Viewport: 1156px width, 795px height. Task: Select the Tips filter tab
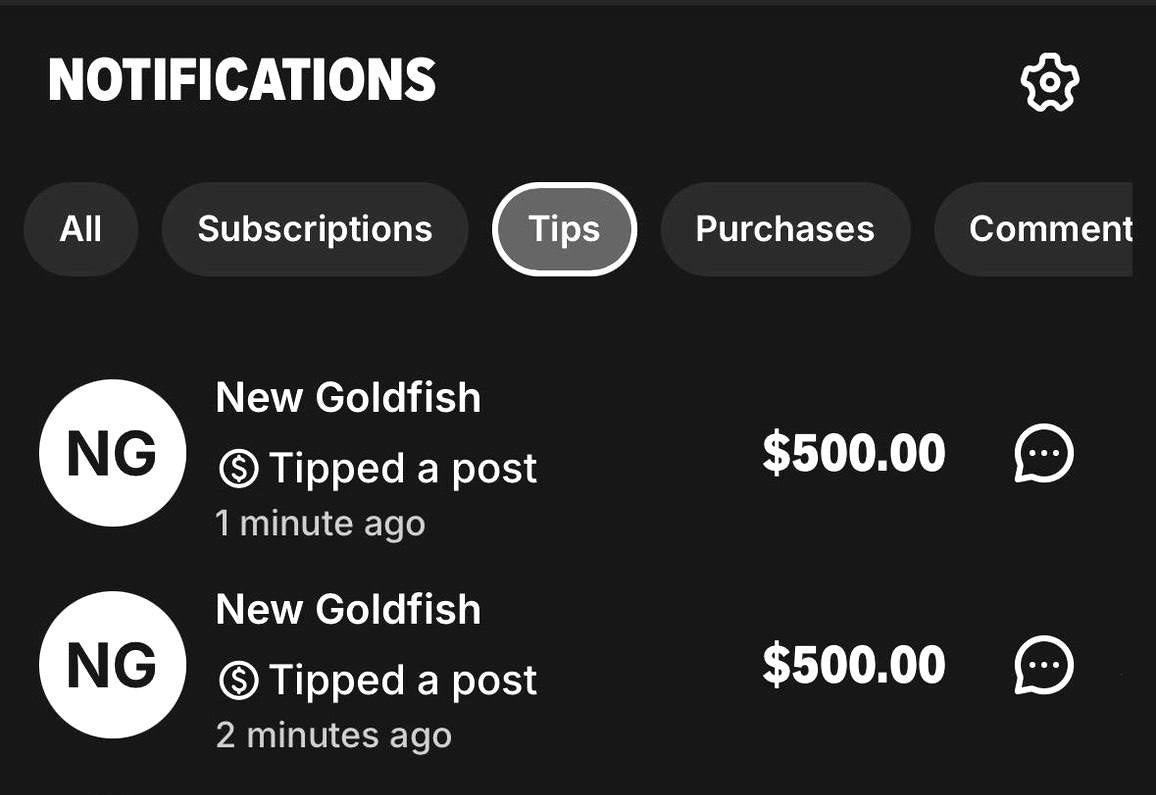click(x=564, y=229)
